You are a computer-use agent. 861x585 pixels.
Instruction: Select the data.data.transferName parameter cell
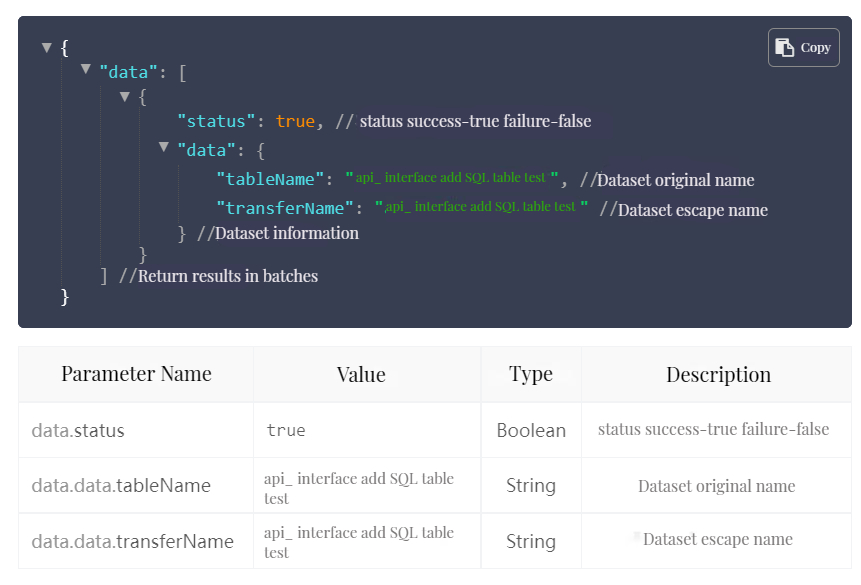click(132, 541)
